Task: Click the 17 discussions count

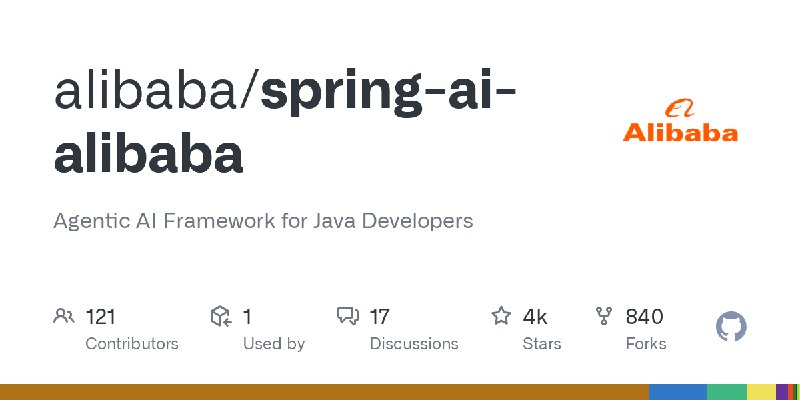Action: [379, 317]
